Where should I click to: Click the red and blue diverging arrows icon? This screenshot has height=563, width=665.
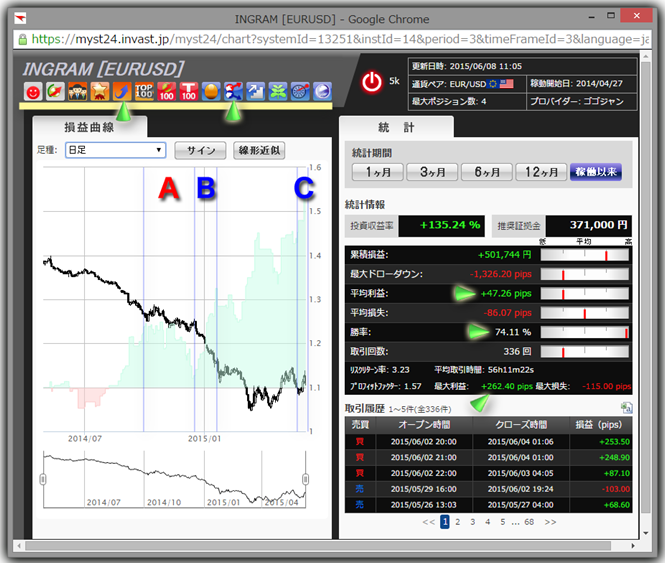click(233, 91)
